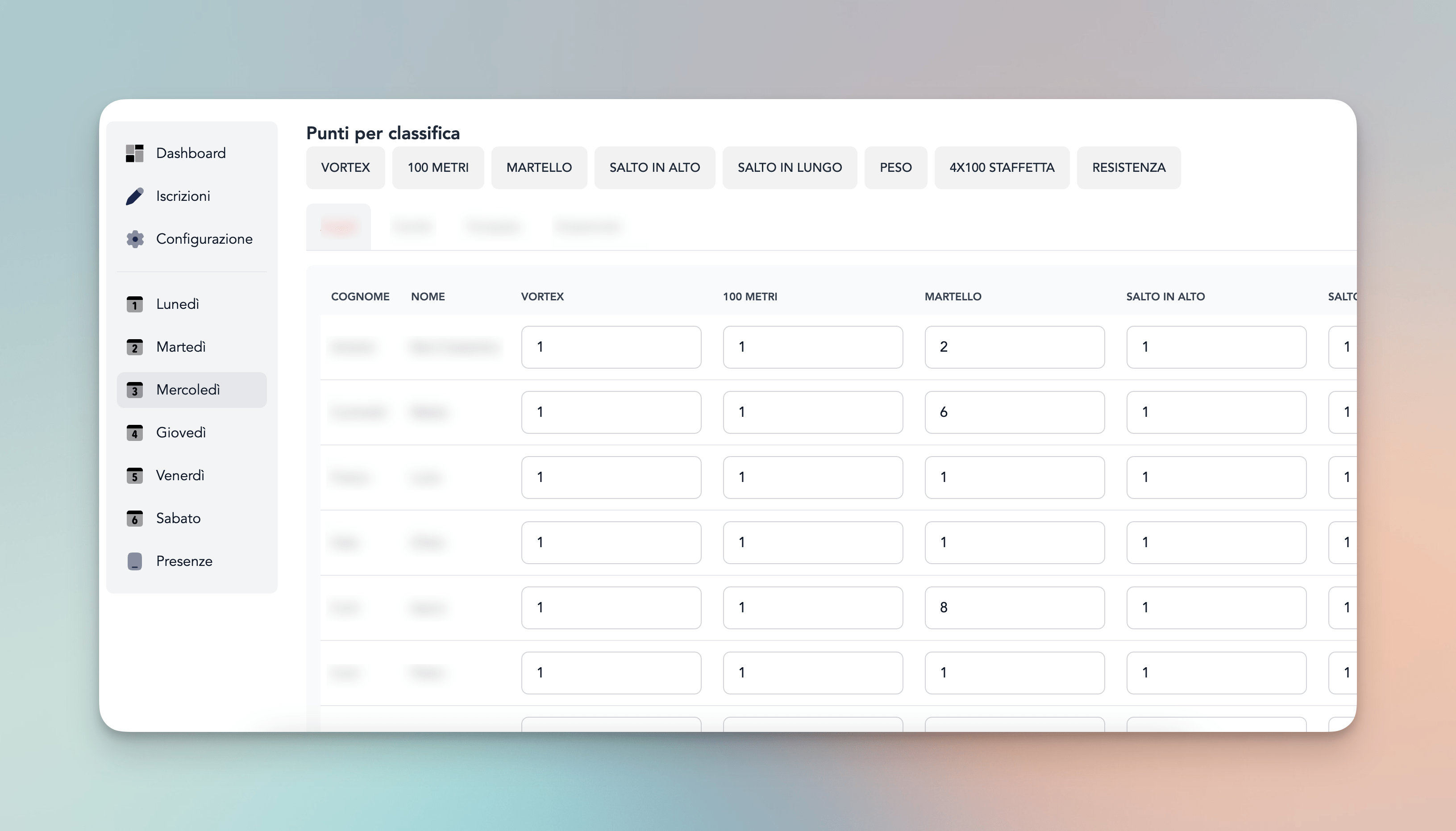Click first row VORTEX points field
Viewport: 1456px width, 831px height.
[611, 347]
